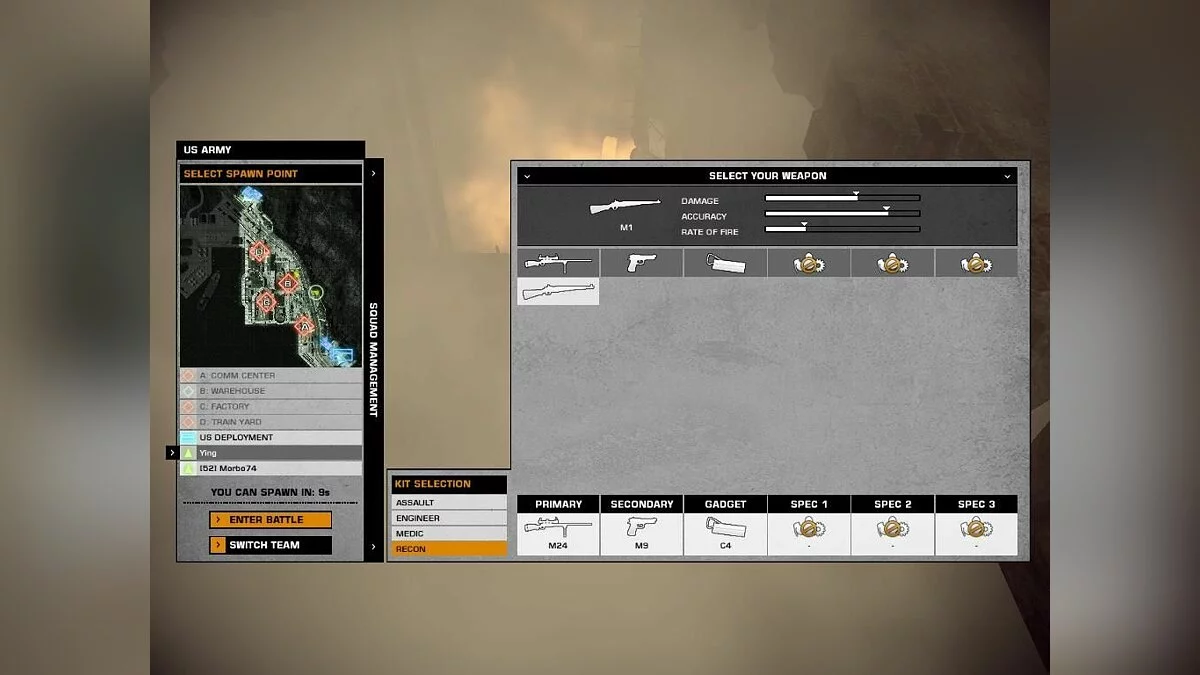Click the Enter Battle button
The width and height of the screenshot is (1200, 675).
(270, 520)
